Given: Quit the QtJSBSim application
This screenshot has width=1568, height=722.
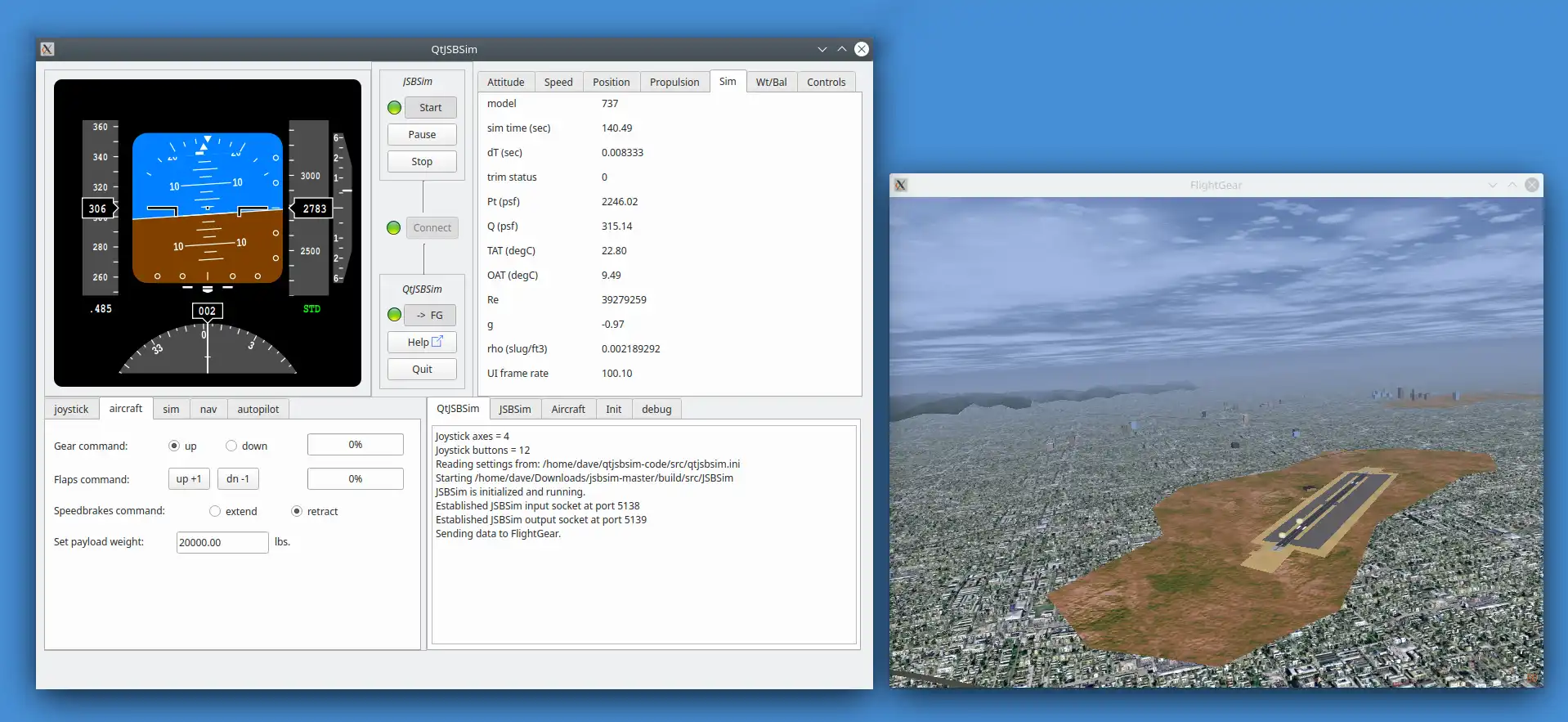Looking at the screenshot, I should click(422, 370).
